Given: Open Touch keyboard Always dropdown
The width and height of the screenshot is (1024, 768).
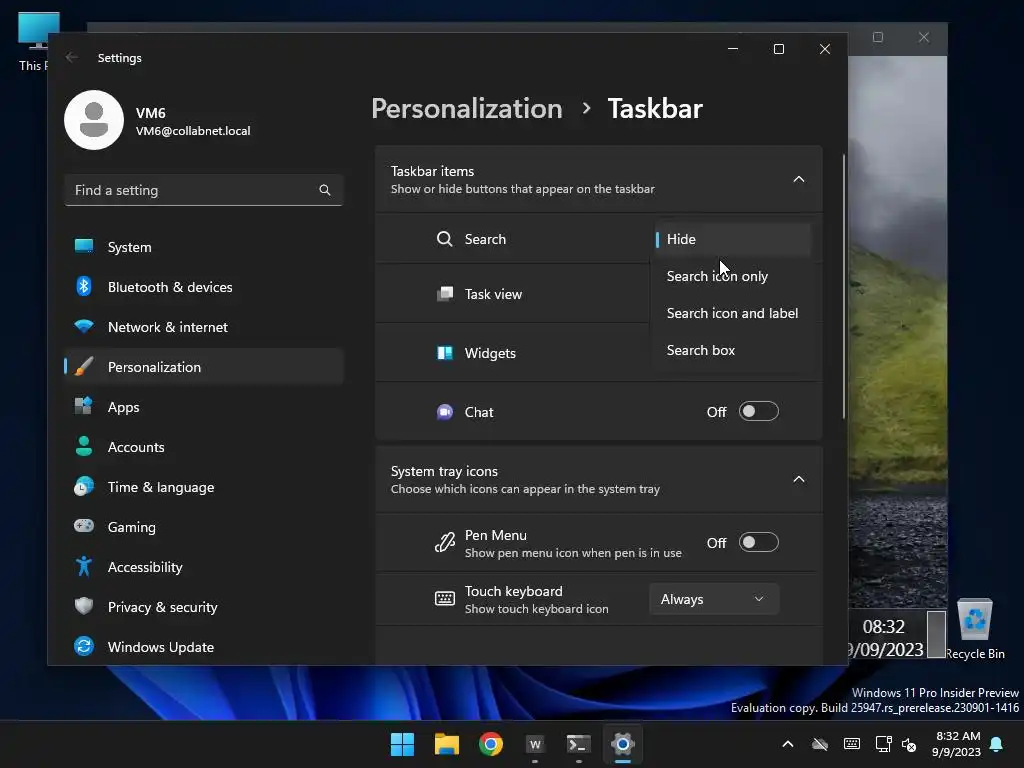Looking at the screenshot, I should click(714, 599).
